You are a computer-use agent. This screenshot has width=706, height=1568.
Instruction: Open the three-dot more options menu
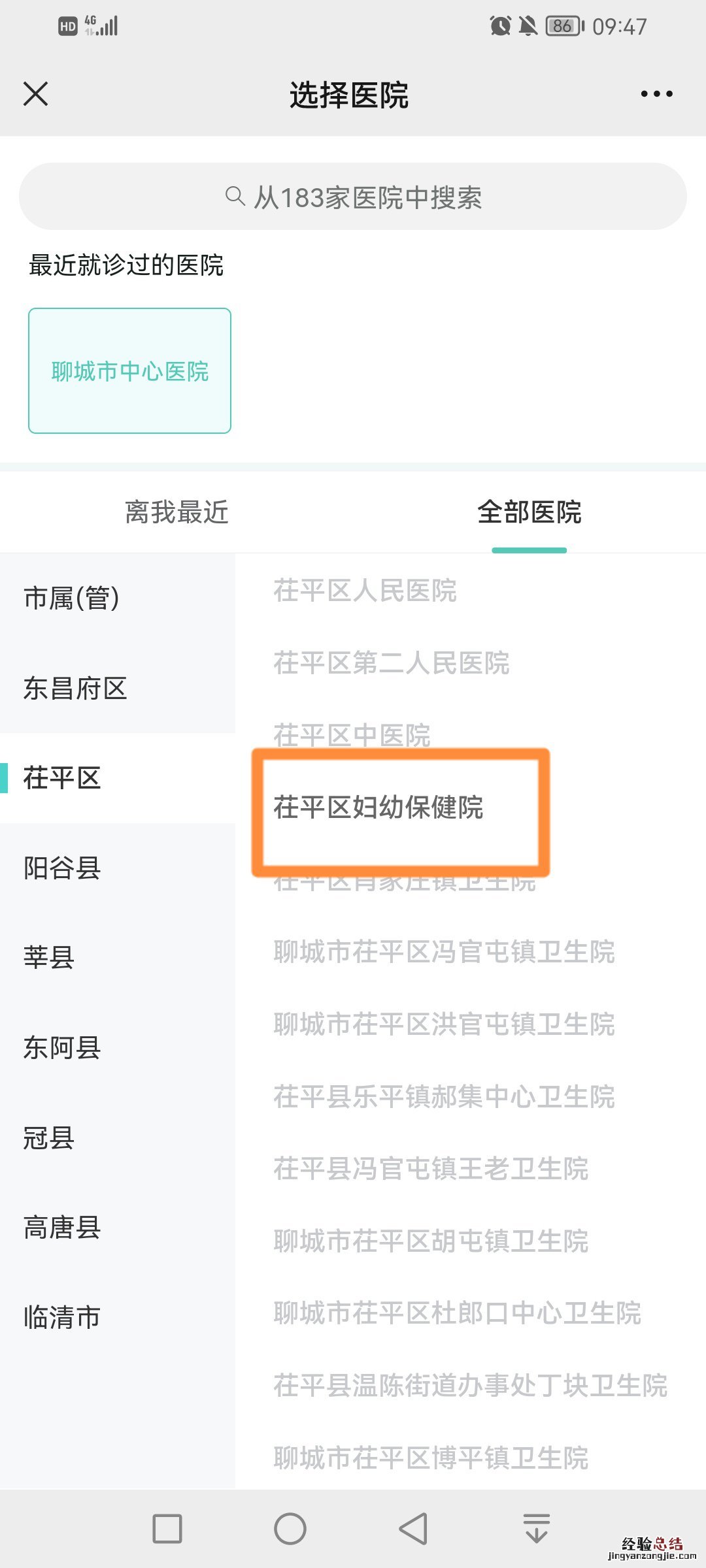click(656, 94)
